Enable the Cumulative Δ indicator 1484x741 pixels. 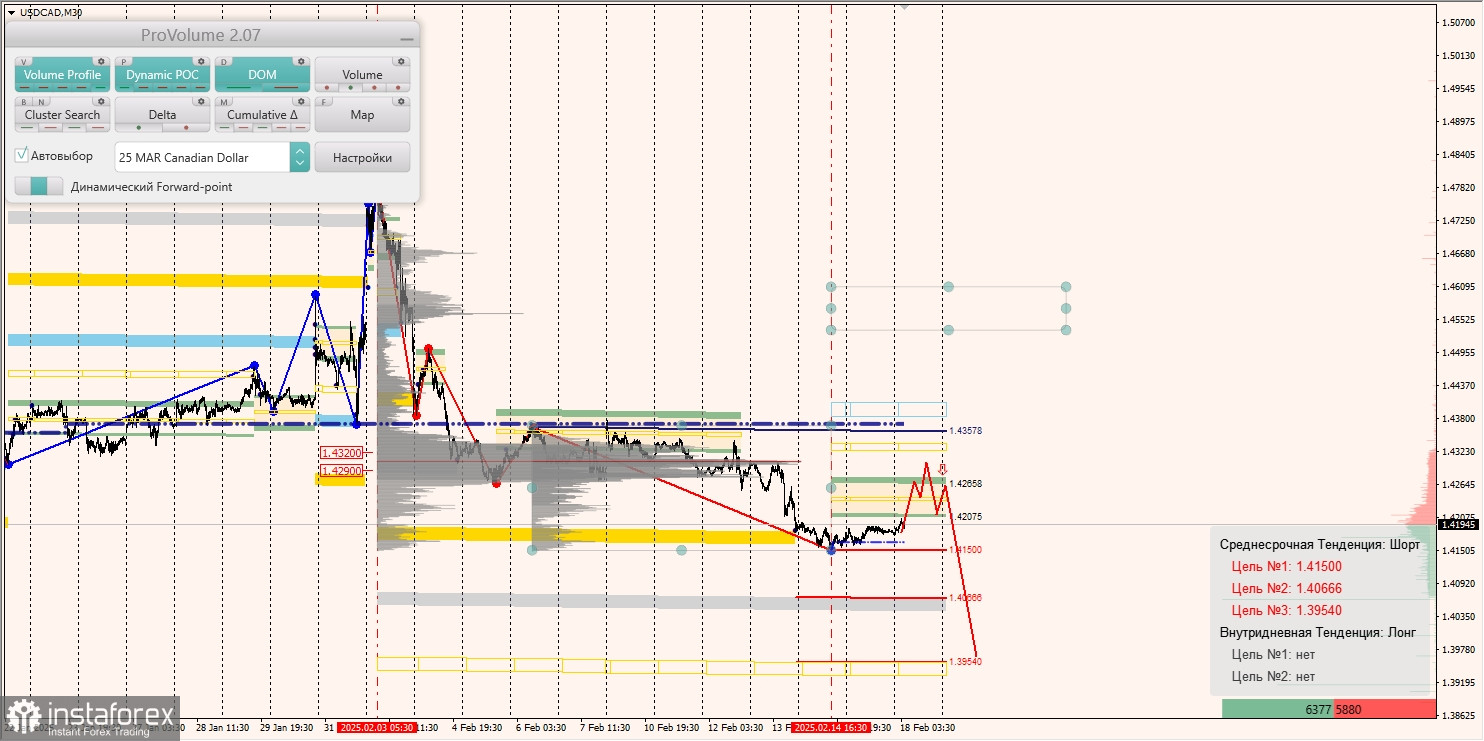262,115
